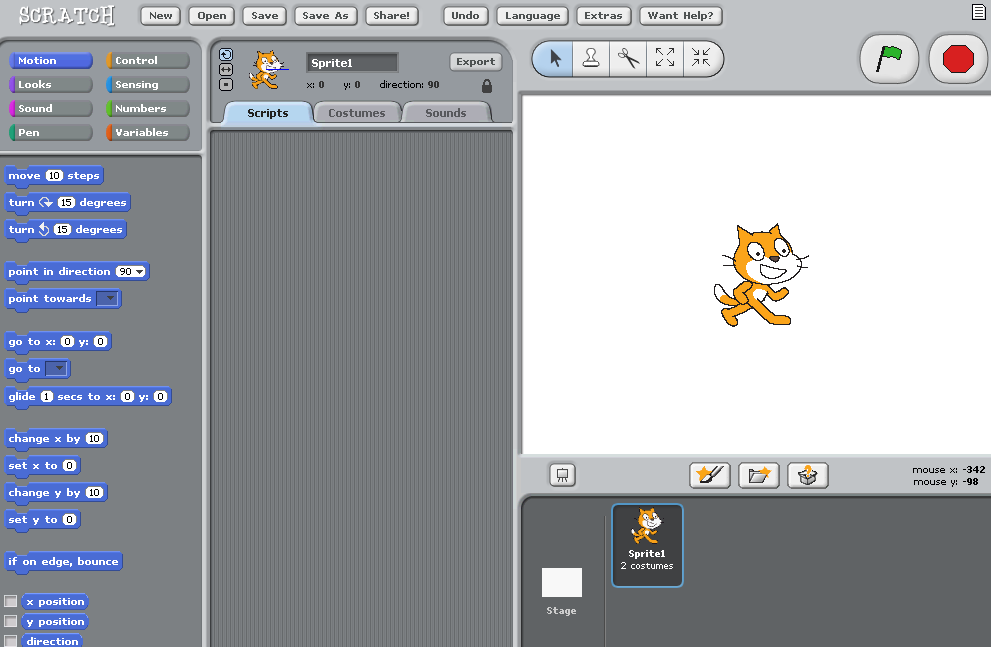Enable the direction checkbox
Viewport: 991px width, 647px height.
click(11, 641)
